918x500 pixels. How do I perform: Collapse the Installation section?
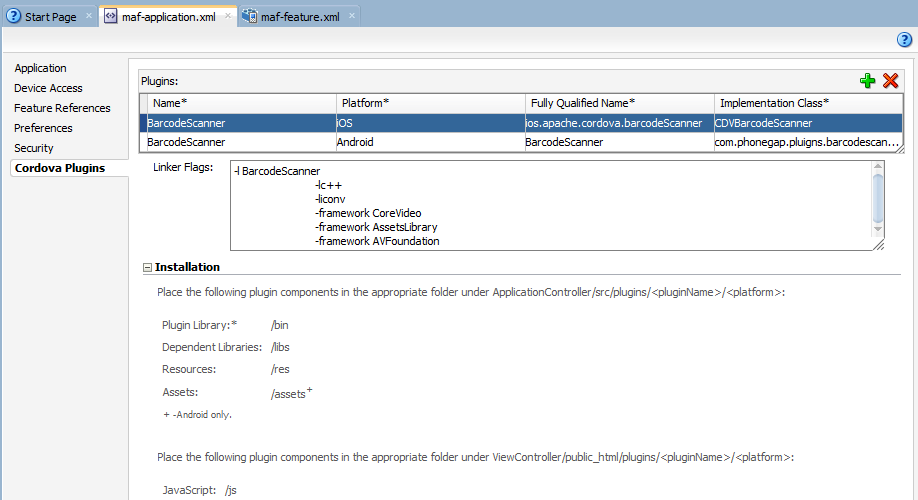tap(148, 268)
